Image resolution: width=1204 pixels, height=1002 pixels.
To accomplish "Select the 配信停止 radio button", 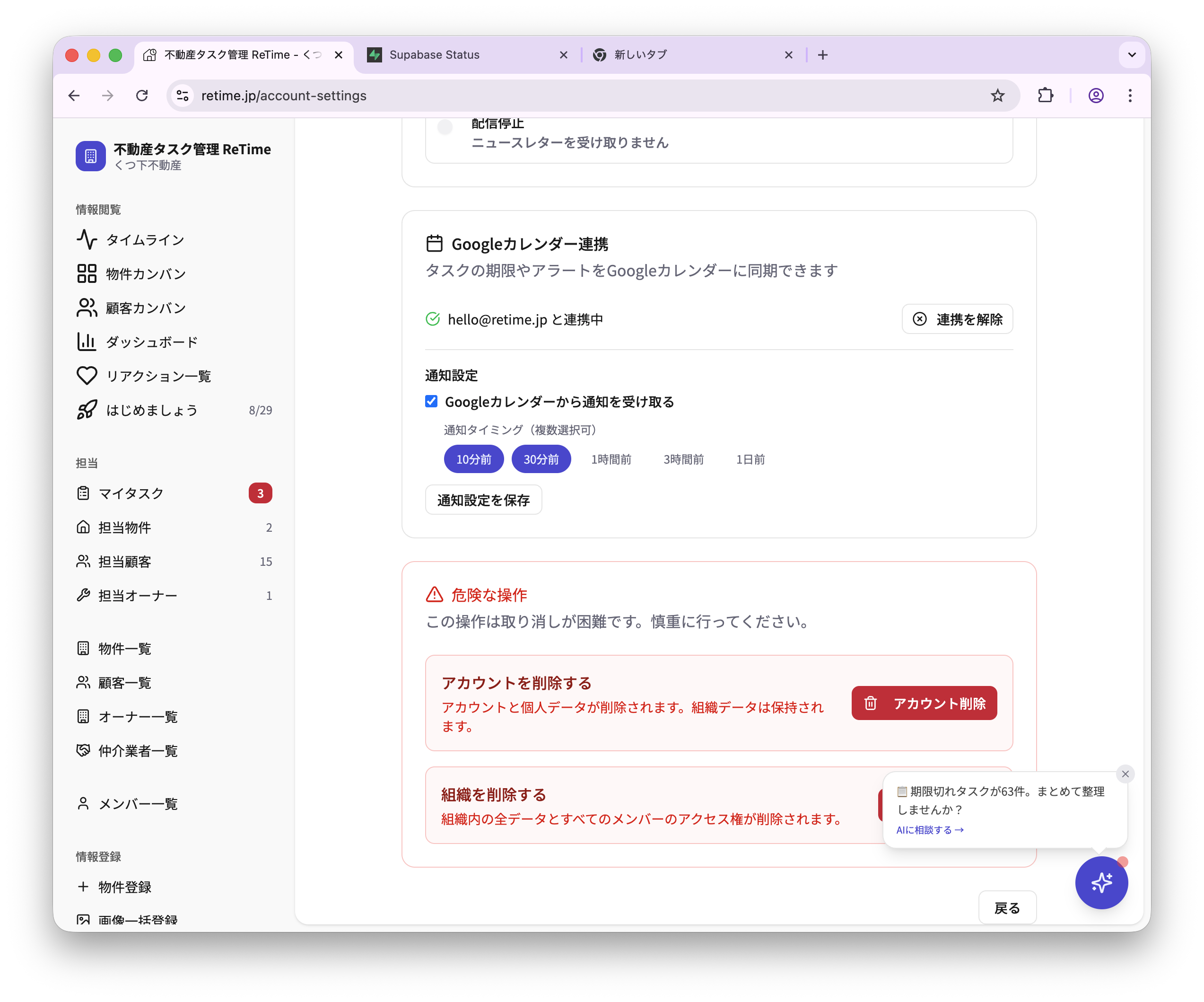I will point(445,127).
